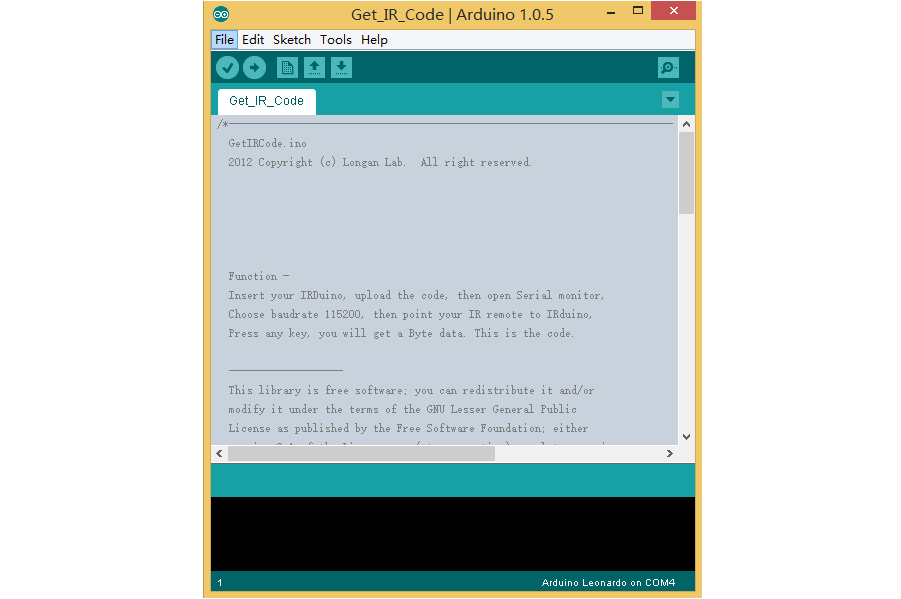Click the vertical scrollbar down arrow
This screenshot has height=599, width=901.
pos(686,437)
